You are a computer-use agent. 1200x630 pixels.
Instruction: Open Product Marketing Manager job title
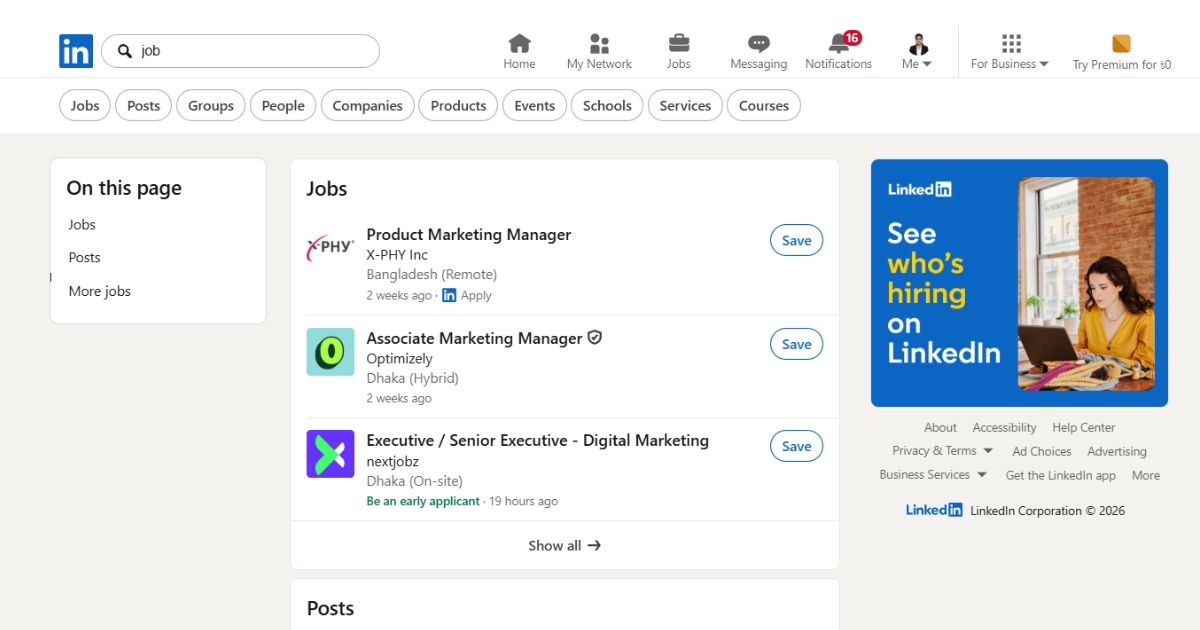pyautogui.click(x=469, y=235)
